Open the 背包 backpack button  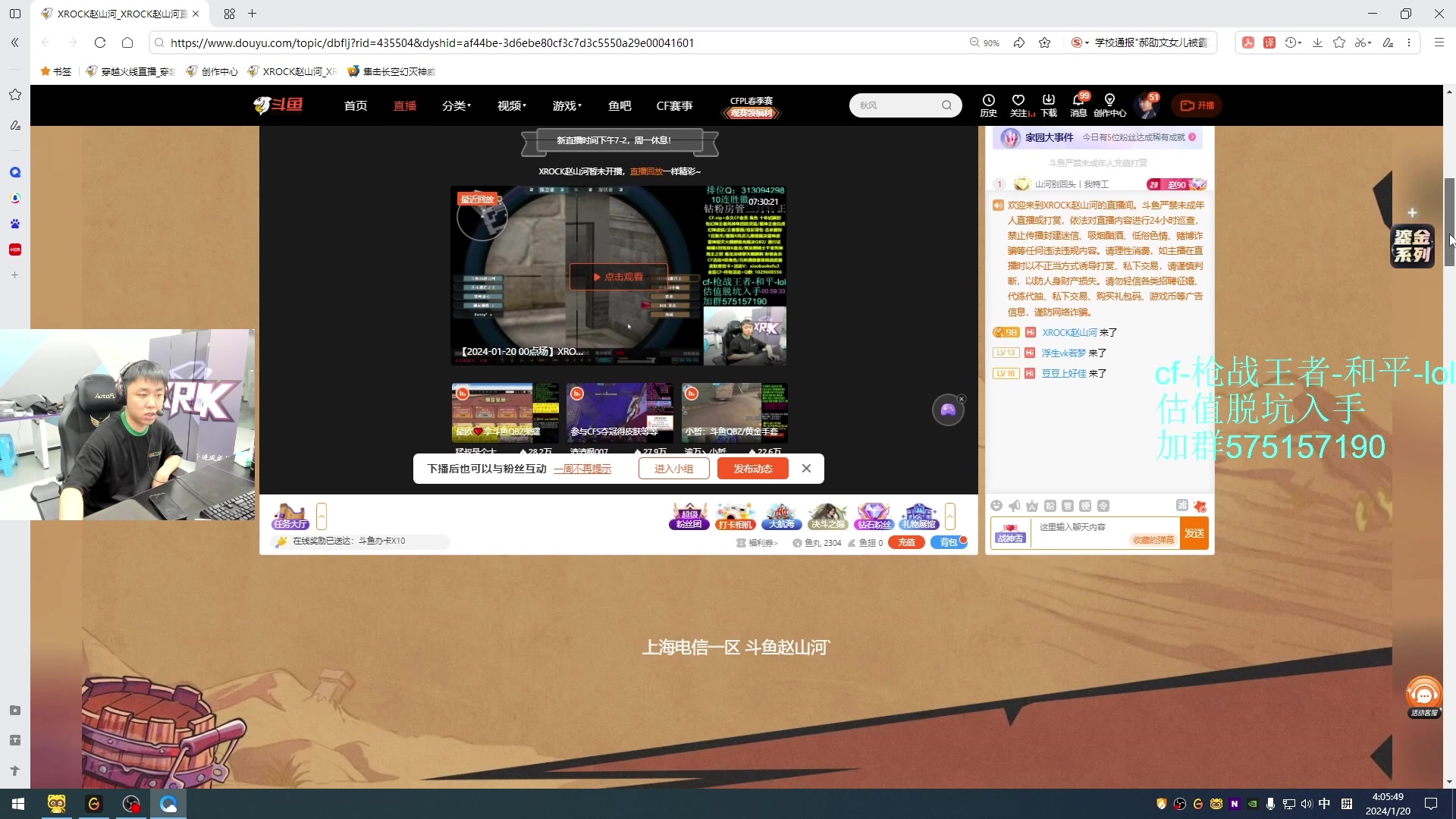(x=949, y=542)
